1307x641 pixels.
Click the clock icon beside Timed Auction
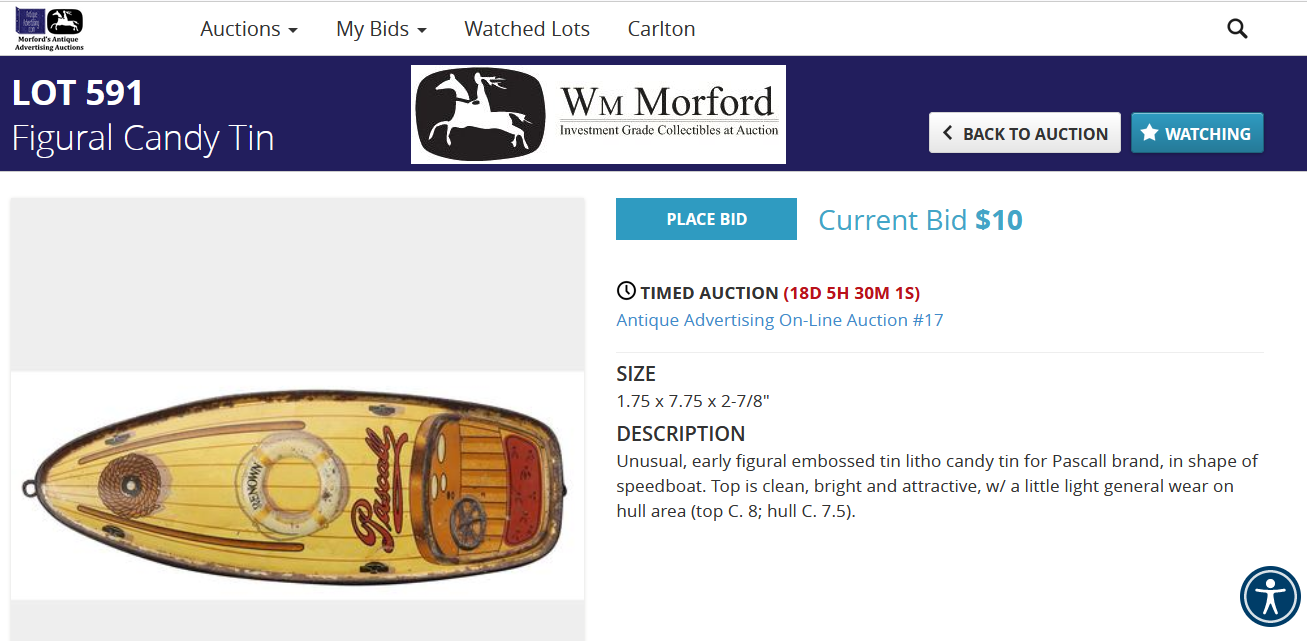pos(626,292)
